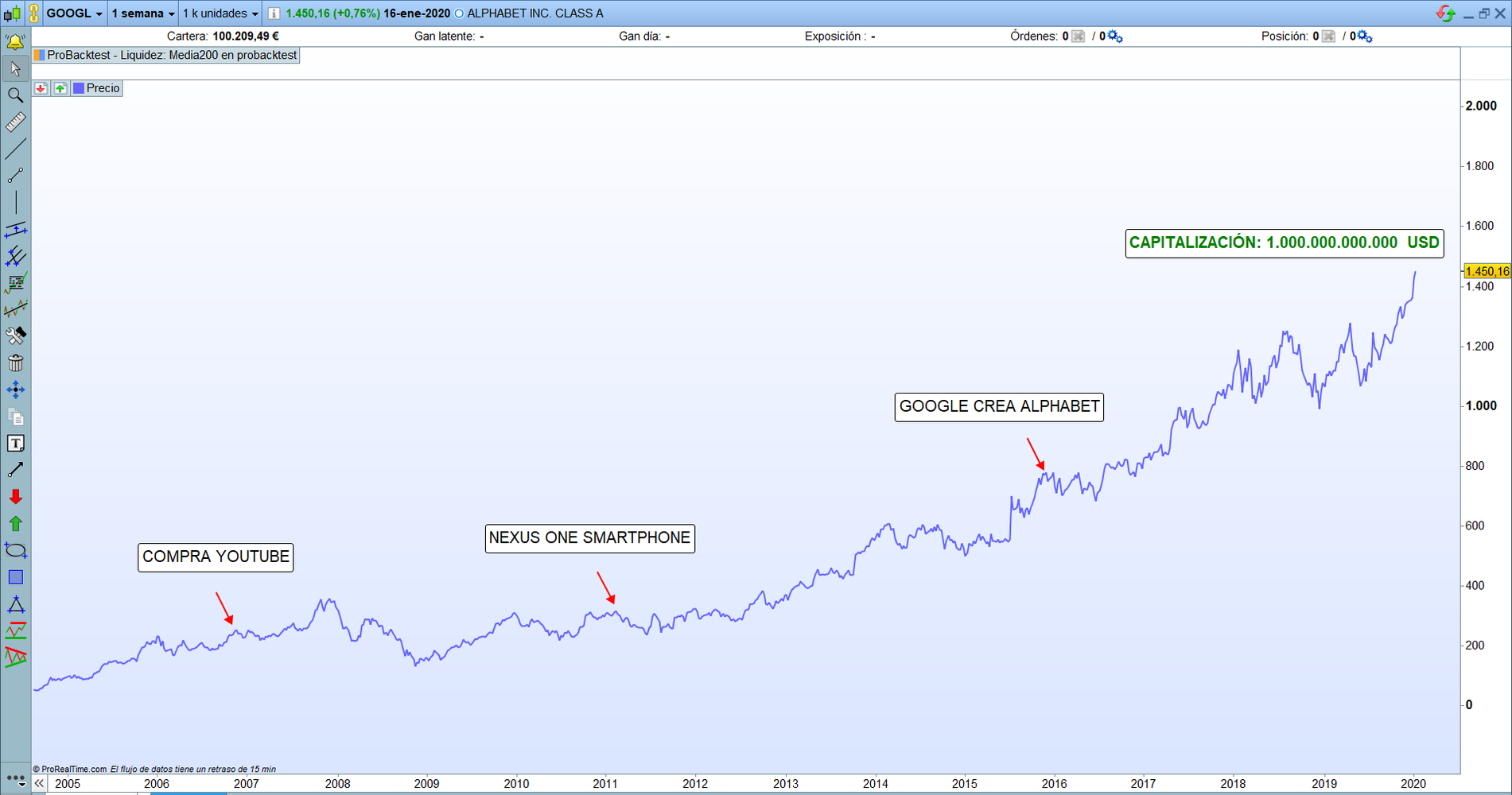Viewport: 1512px width, 795px height.
Task: Click the yellow 1.450,16 price tag
Action: pos(1487,271)
